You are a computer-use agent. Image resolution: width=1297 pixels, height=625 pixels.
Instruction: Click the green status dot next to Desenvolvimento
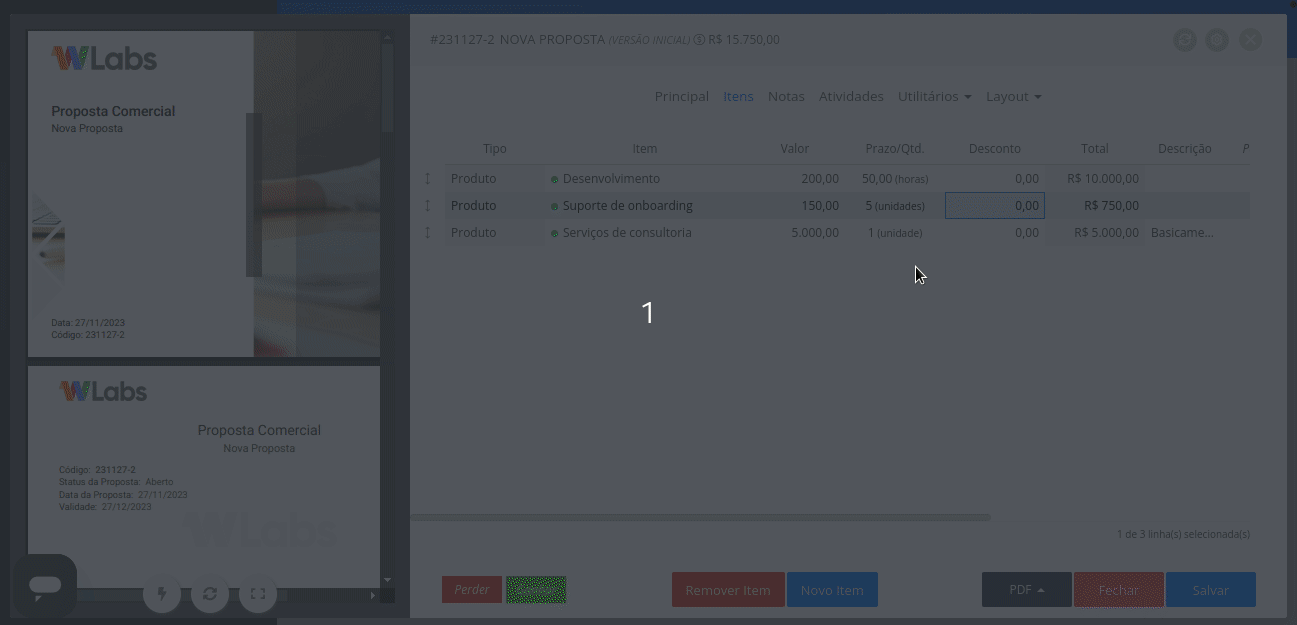click(554, 178)
